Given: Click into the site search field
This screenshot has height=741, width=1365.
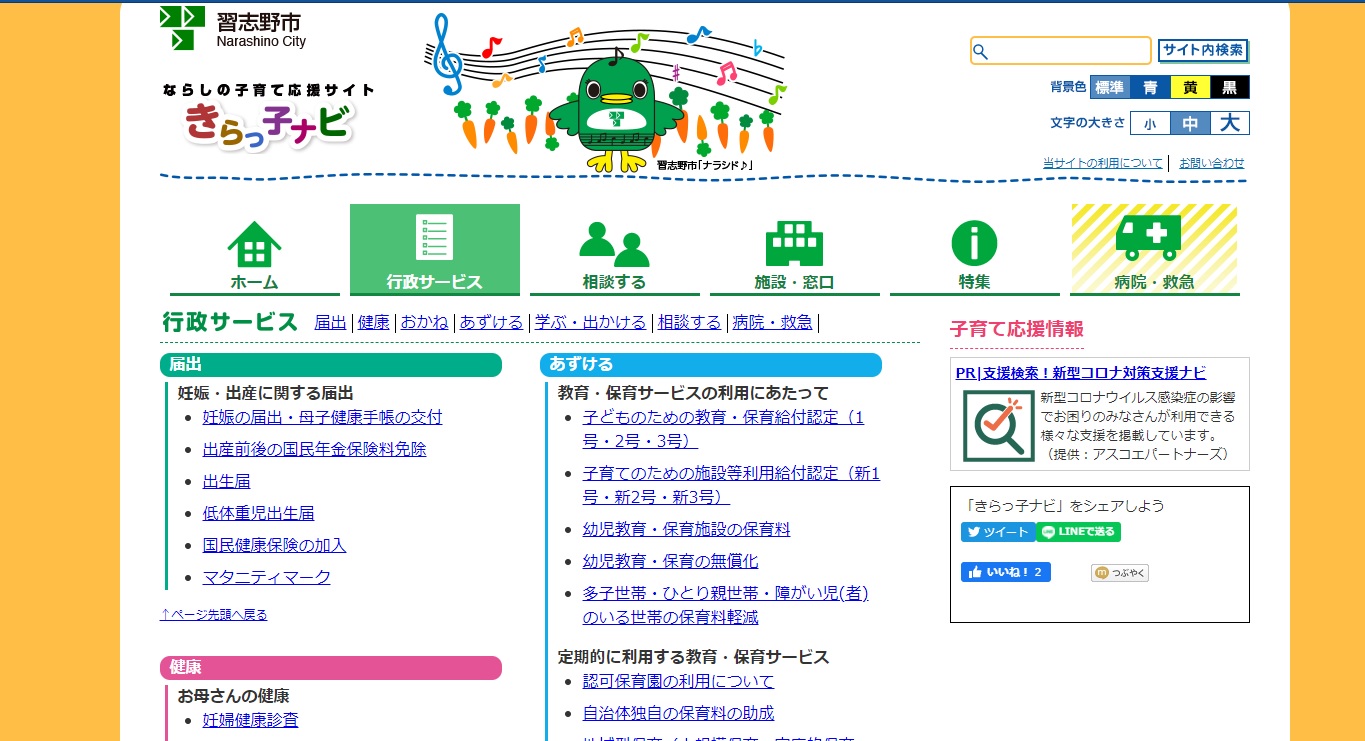Looking at the screenshot, I should coord(1061,51).
